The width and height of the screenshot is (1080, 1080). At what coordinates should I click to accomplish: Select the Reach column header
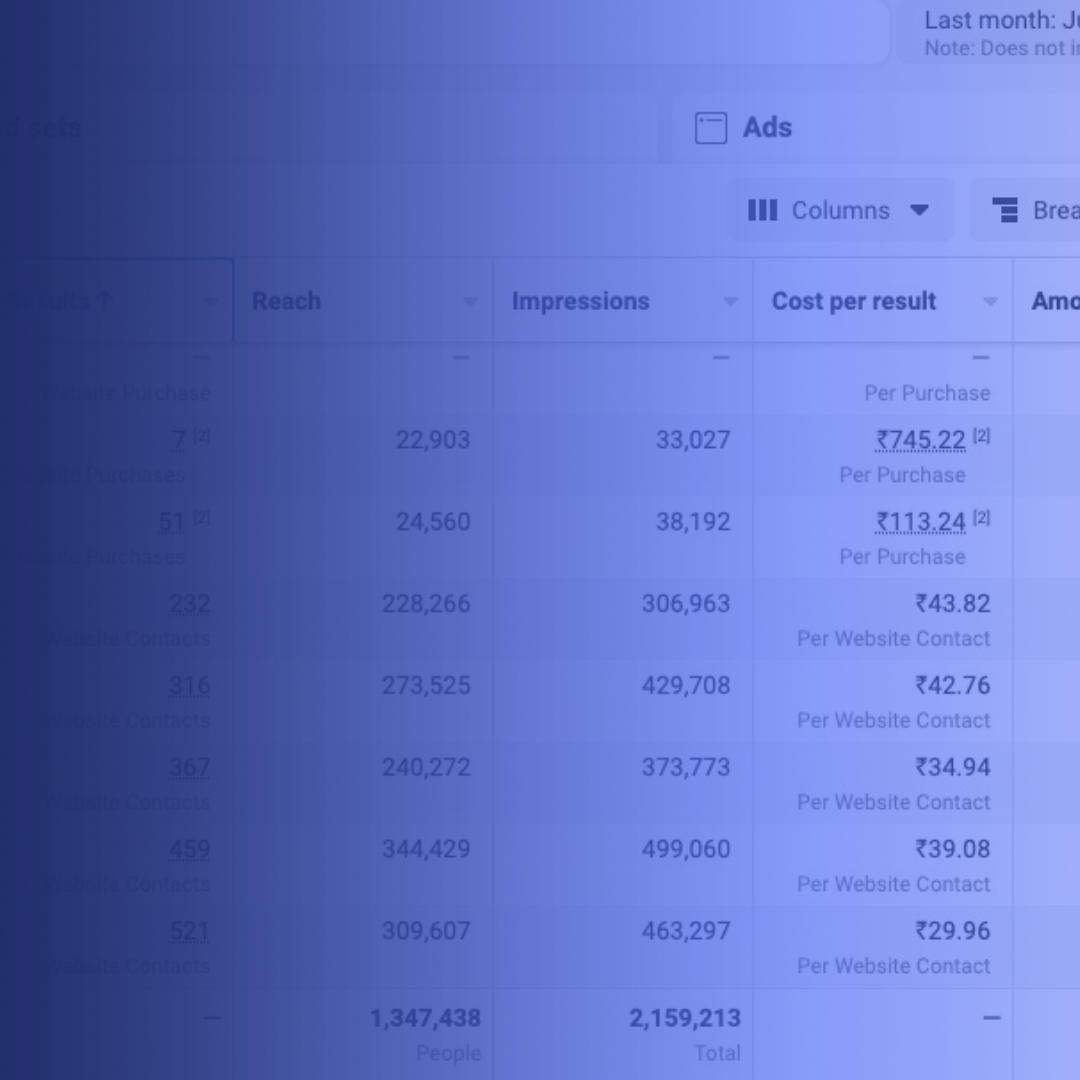286,301
